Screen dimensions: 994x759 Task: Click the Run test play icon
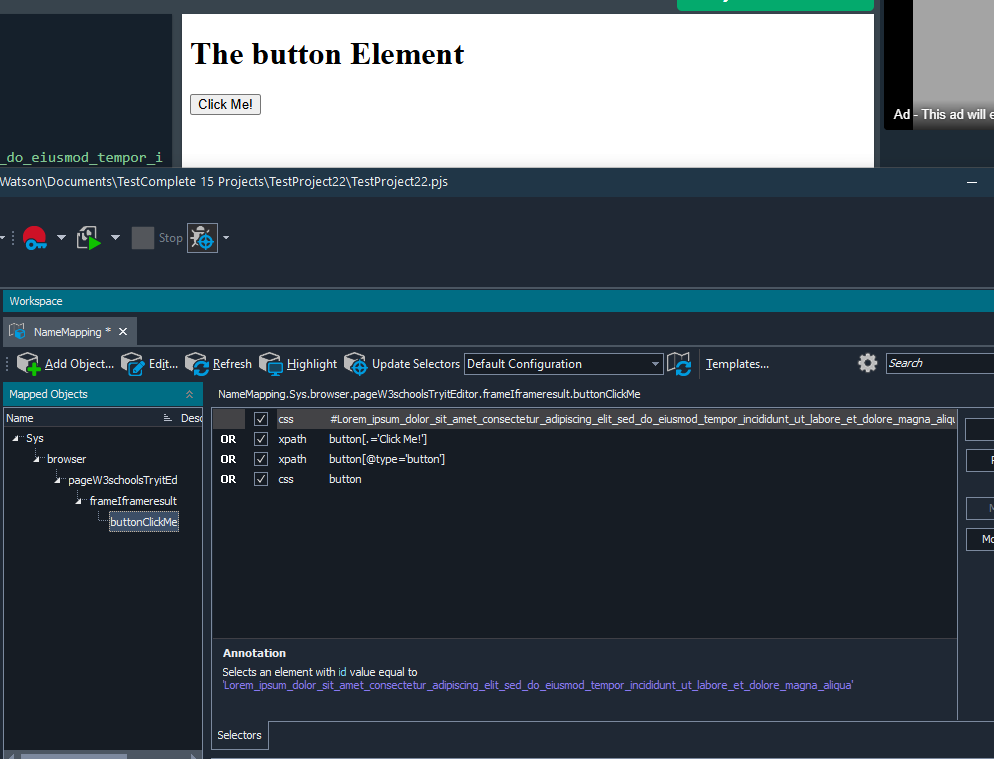click(89, 238)
